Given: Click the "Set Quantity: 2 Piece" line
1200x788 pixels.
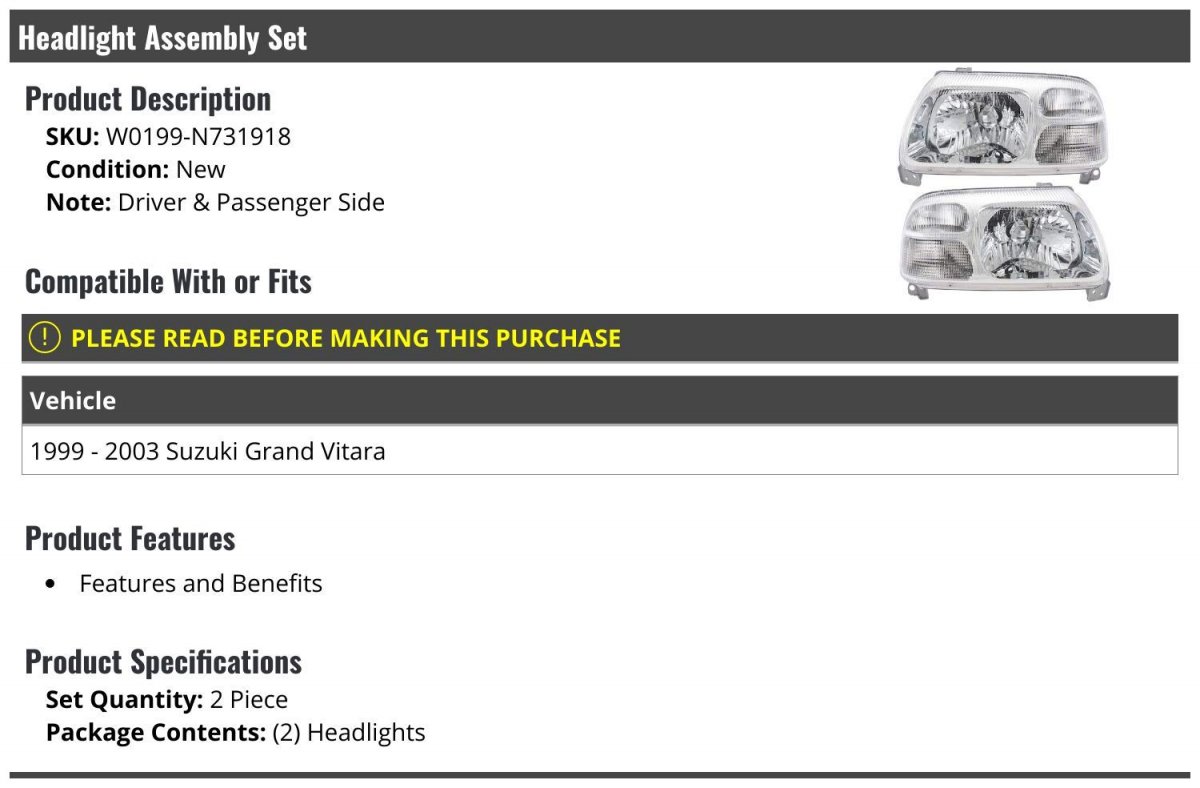Looking at the screenshot, I should point(166,699).
